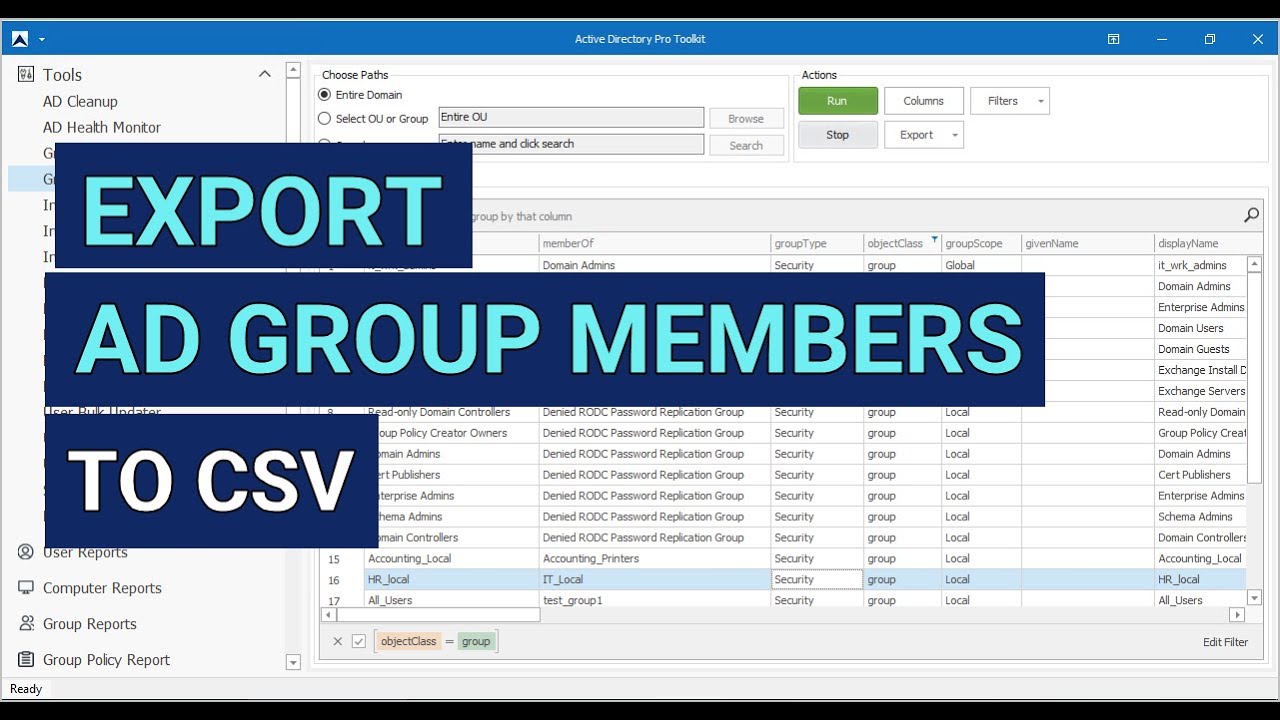Click the Export button
The width and height of the screenshot is (1280, 720).
coord(916,135)
